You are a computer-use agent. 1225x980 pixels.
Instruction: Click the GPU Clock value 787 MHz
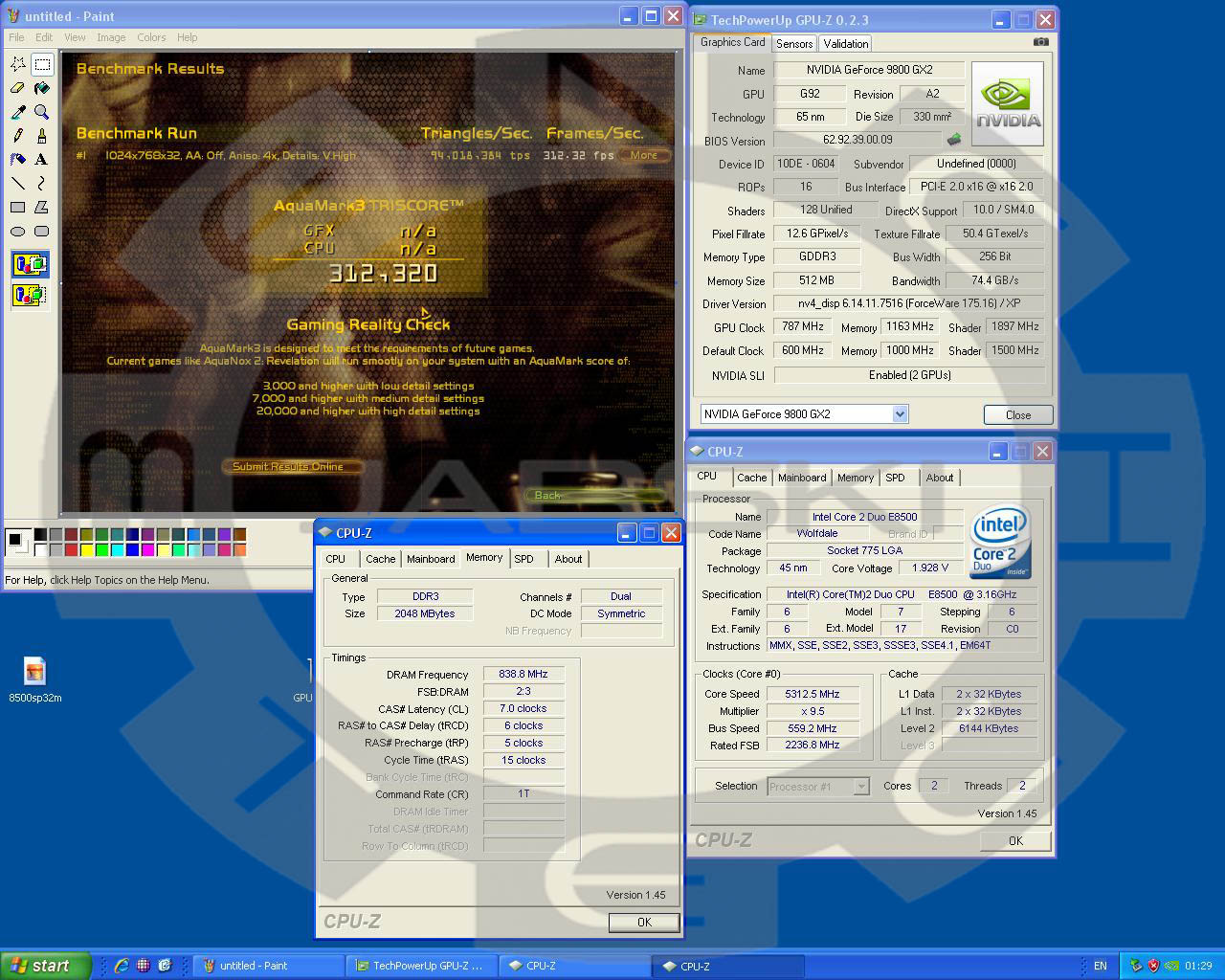[802, 326]
